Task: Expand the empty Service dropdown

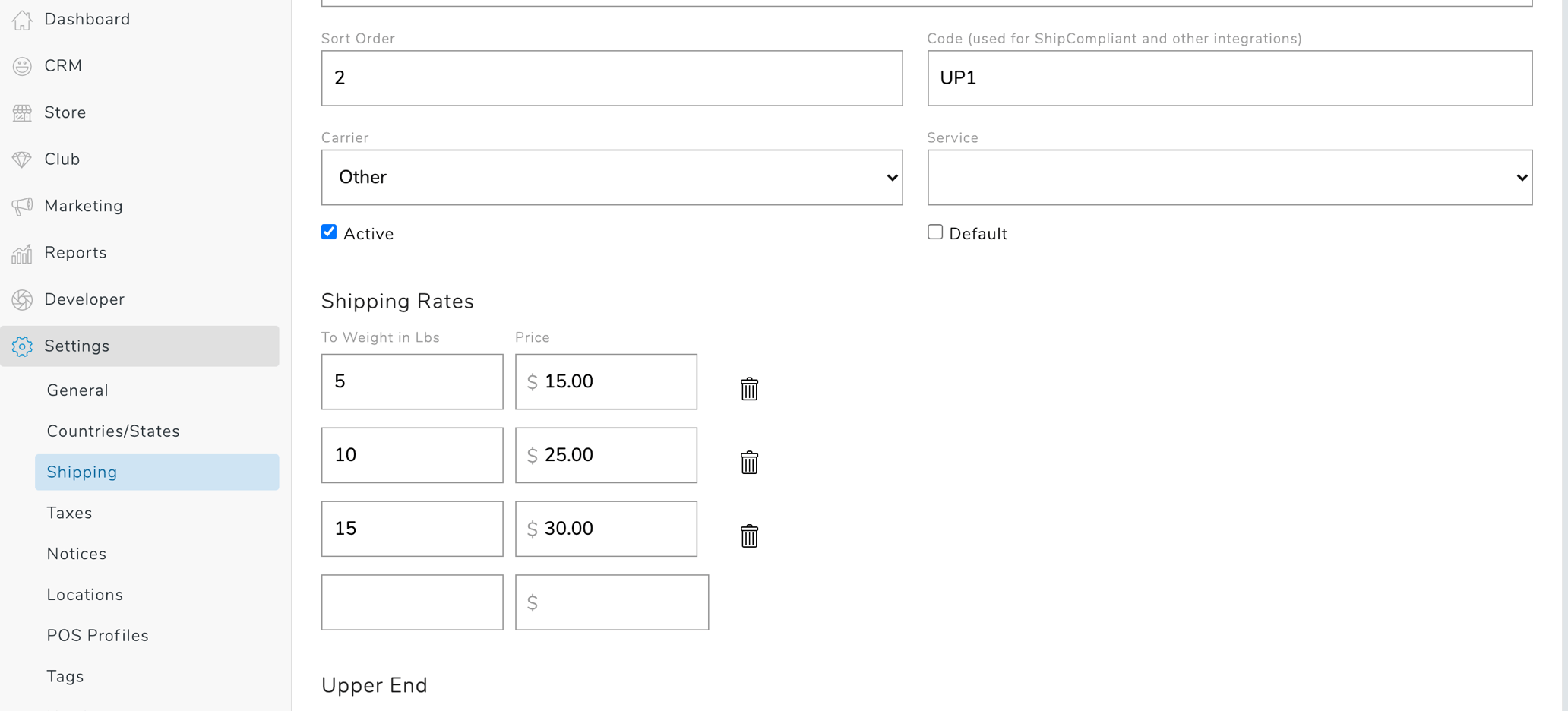Action: 1229,178
